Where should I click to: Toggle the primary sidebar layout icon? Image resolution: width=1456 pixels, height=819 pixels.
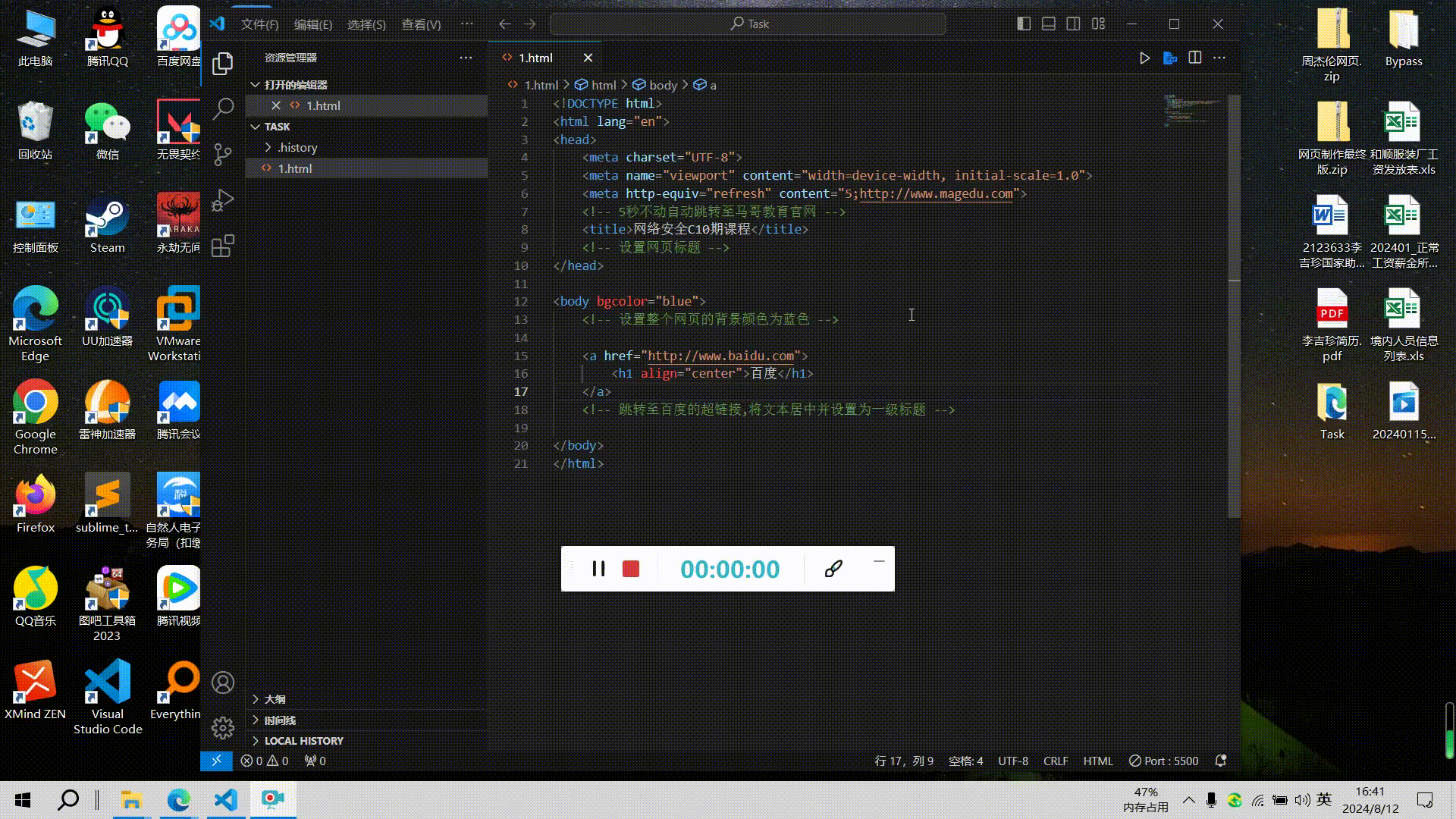point(1024,24)
